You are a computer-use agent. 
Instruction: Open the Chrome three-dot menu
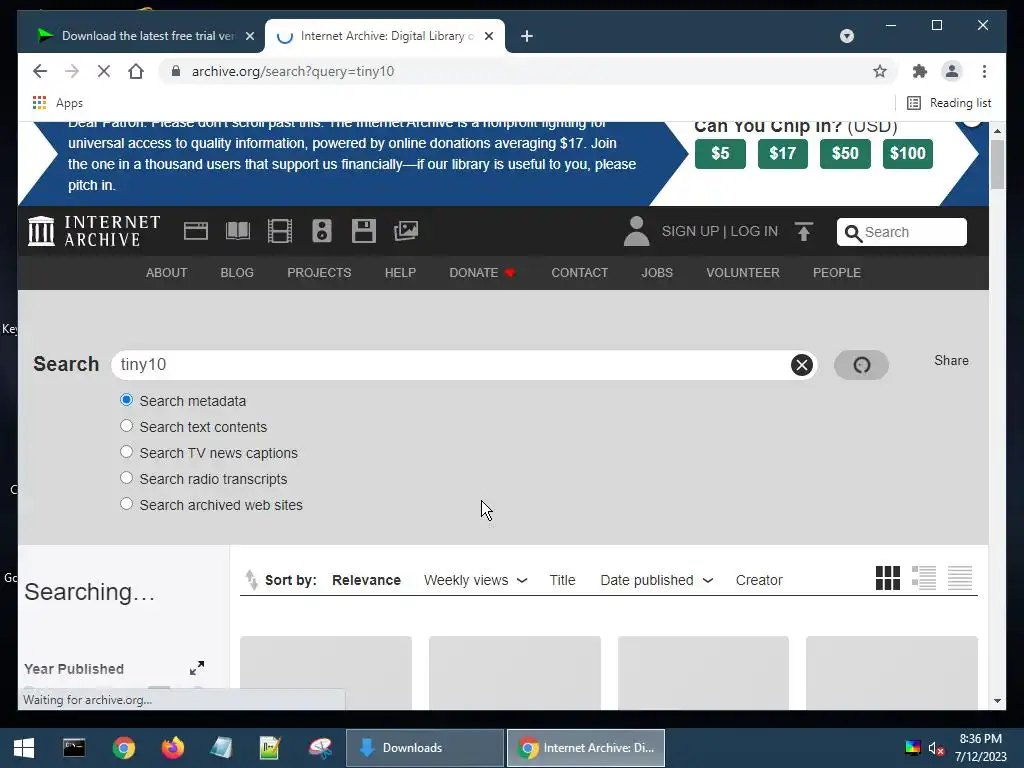click(984, 71)
